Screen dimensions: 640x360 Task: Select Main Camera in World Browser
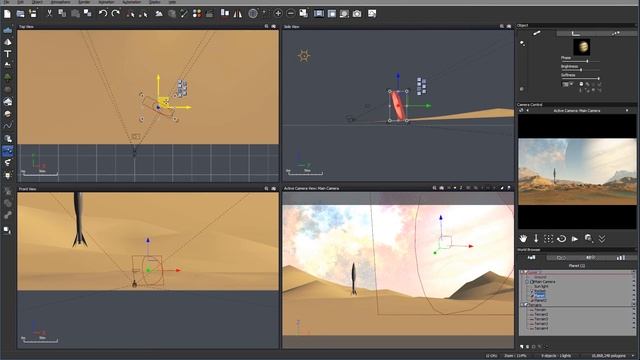pos(544,282)
